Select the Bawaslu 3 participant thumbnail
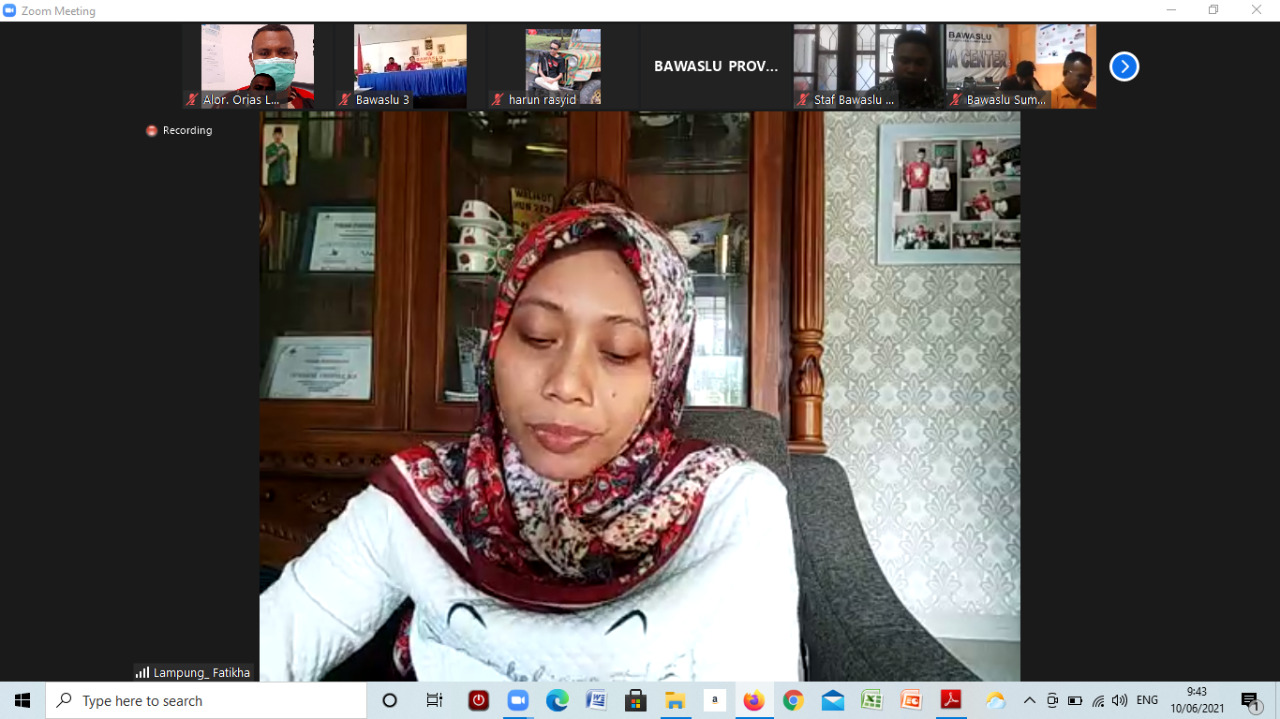The image size is (1280, 719). (411, 66)
